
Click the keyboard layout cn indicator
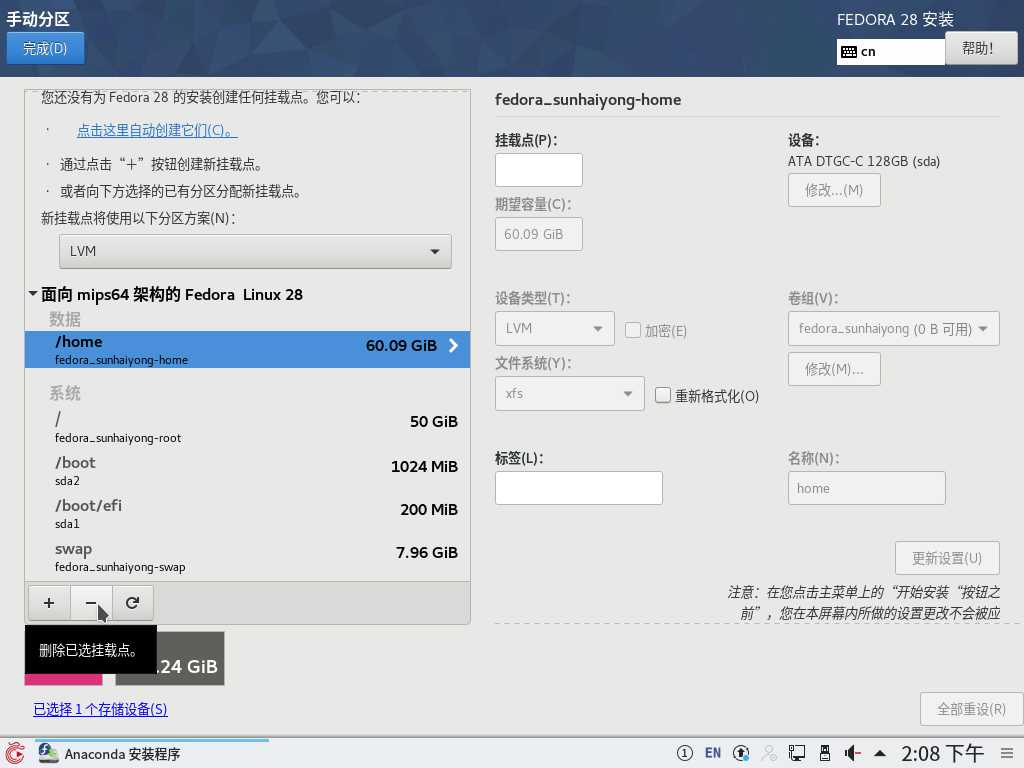[x=890, y=52]
